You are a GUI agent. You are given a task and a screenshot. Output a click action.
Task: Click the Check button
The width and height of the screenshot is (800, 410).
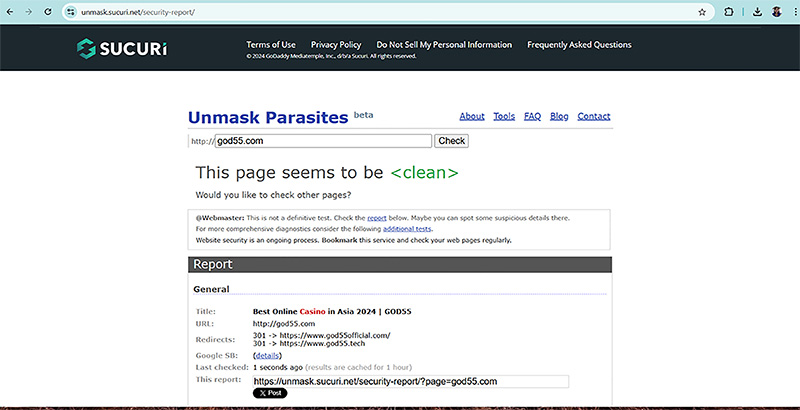coord(452,141)
